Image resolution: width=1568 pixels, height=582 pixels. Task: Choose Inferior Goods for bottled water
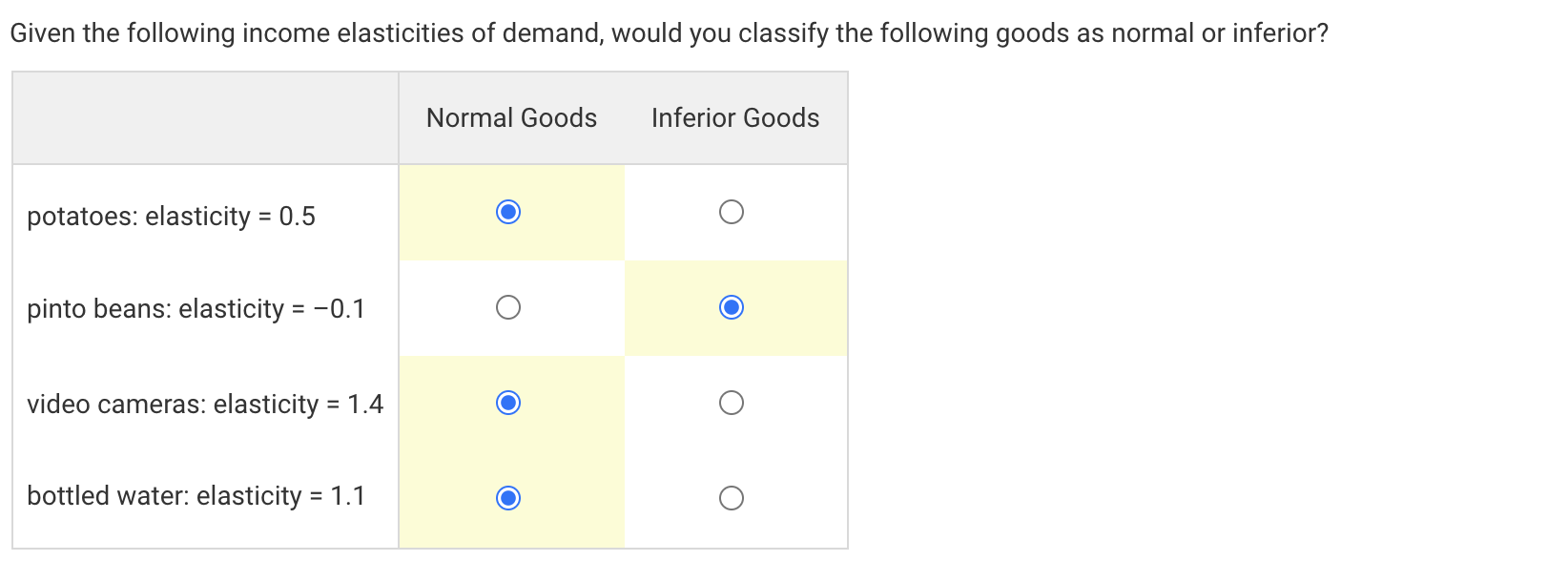[x=731, y=496]
